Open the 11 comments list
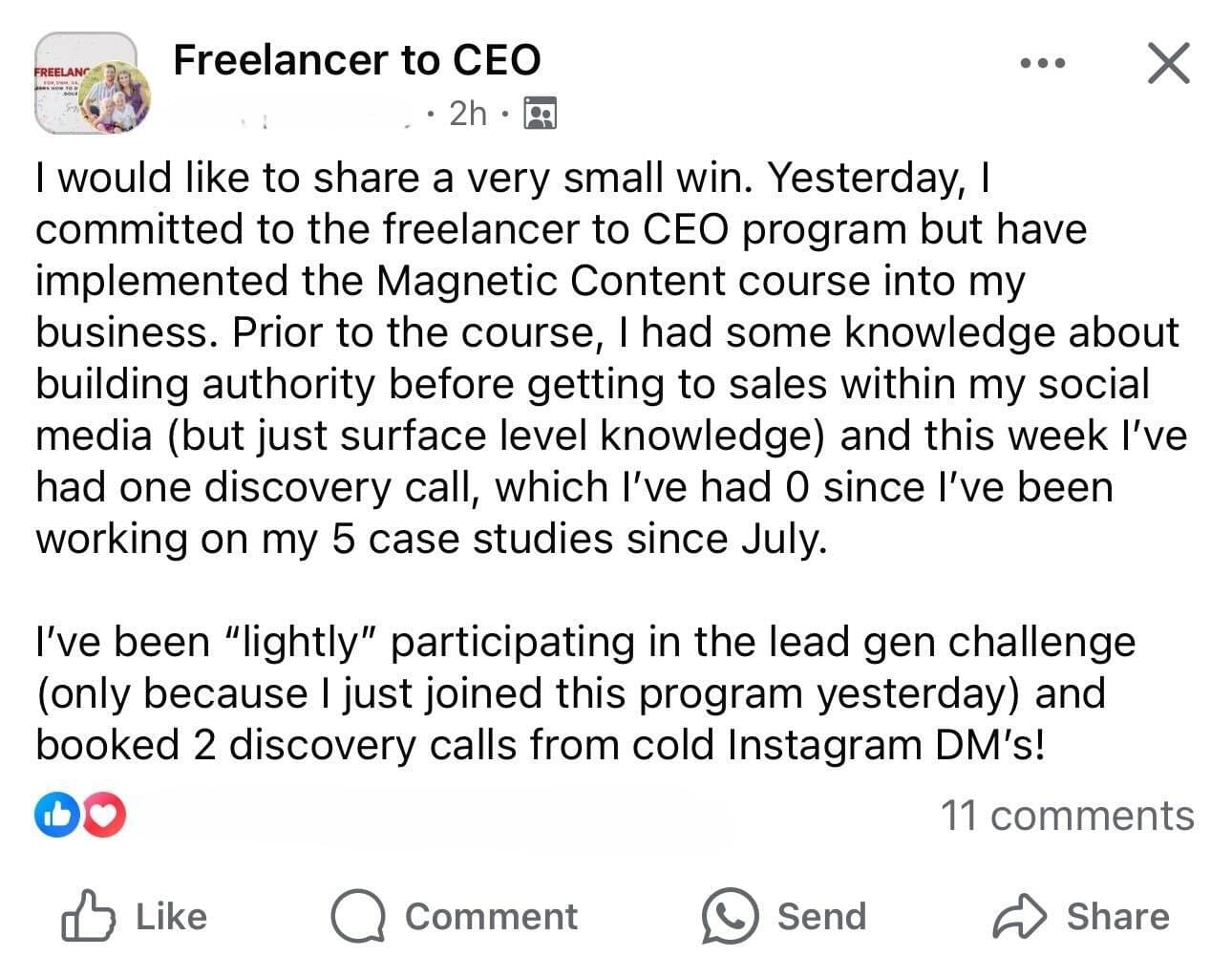Viewport: 1232px width, 978px height. (x=1067, y=816)
